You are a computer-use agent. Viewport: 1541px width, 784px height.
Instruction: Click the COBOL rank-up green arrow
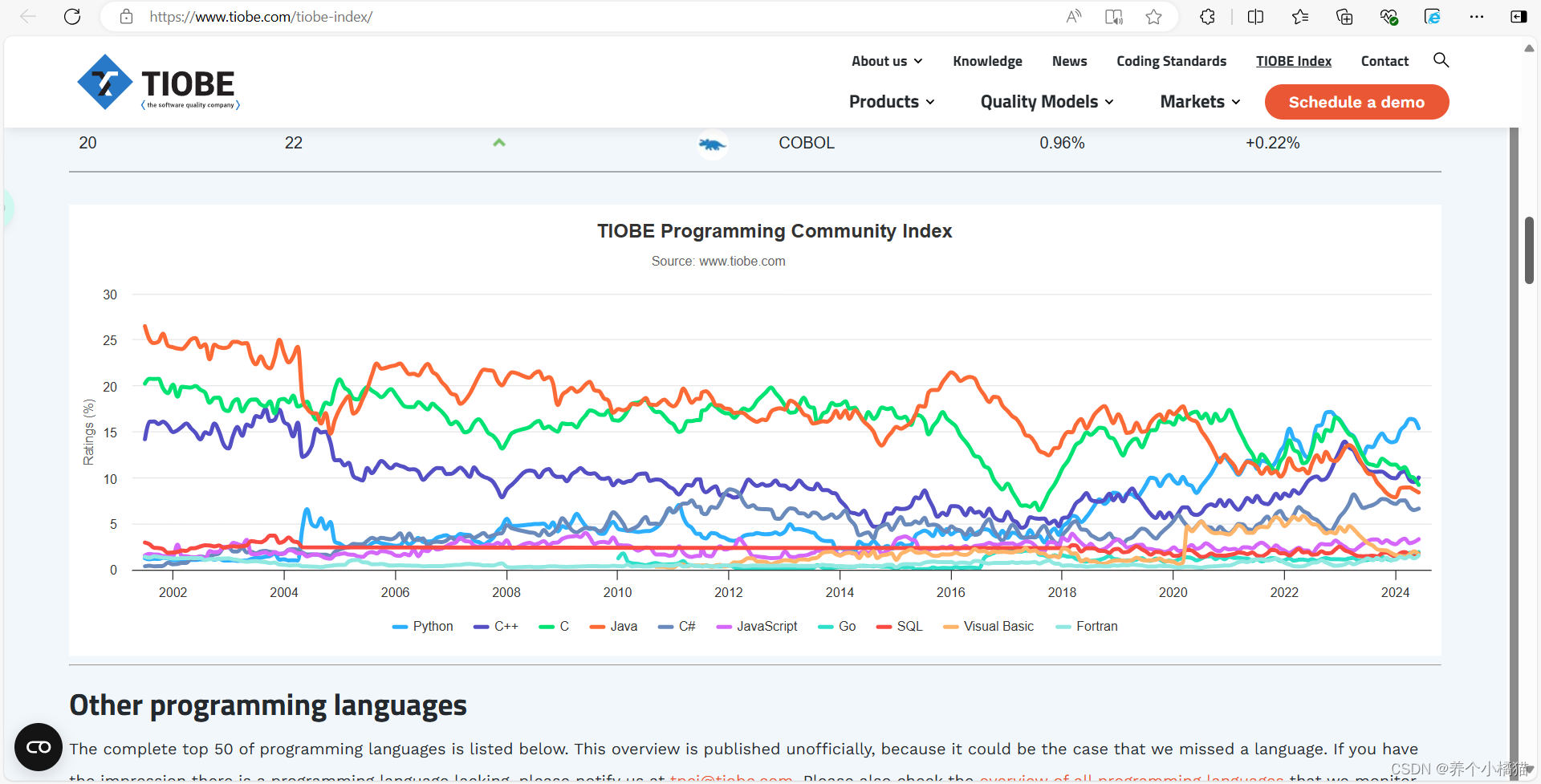(x=499, y=143)
